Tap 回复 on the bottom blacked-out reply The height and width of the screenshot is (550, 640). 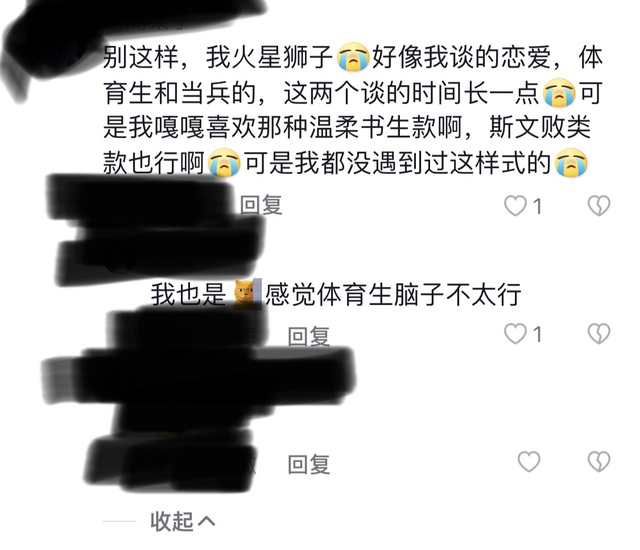(309, 464)
